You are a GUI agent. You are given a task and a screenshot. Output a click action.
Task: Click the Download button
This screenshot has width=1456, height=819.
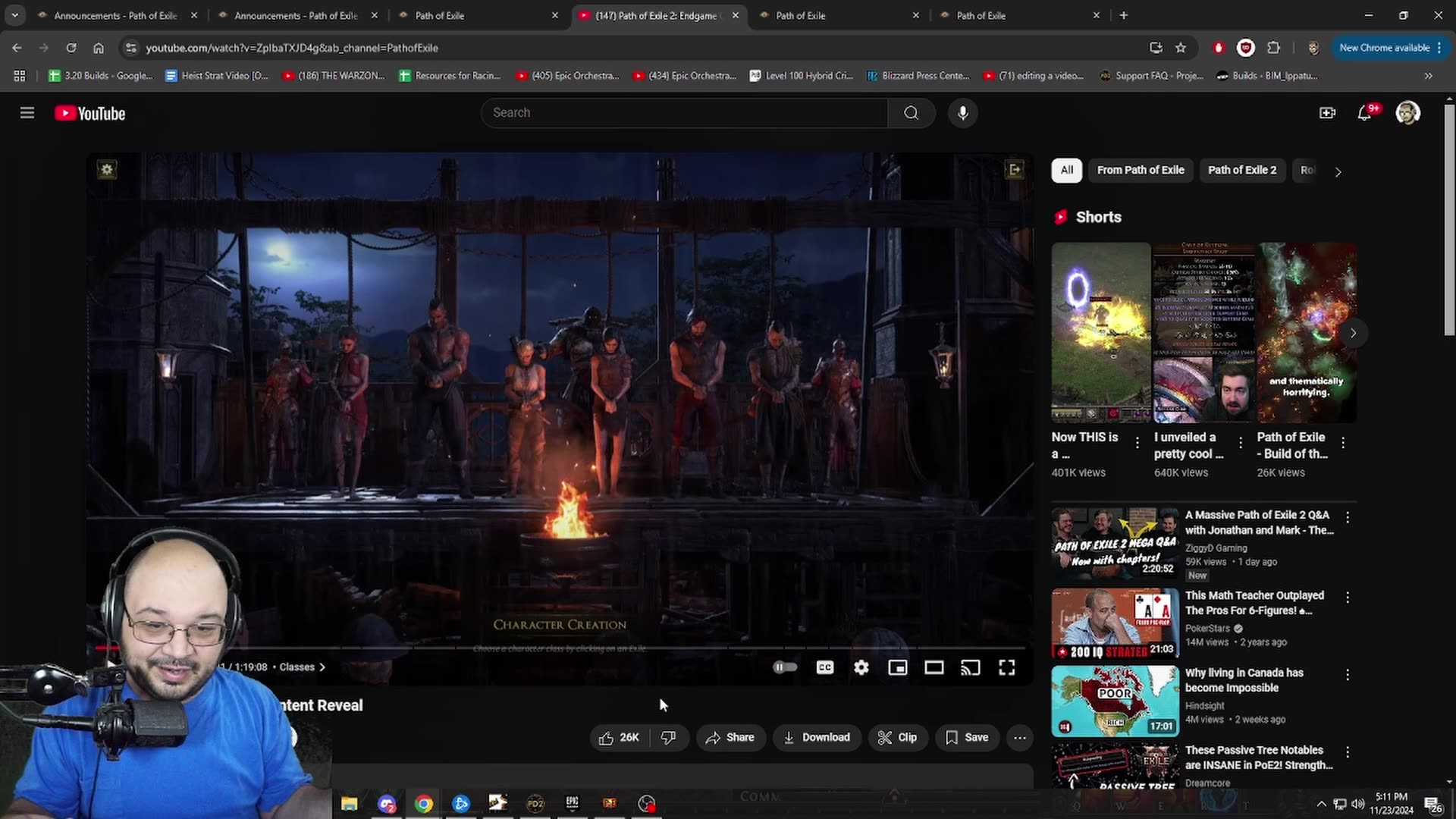pyautogui.click(x=817, y=737)
